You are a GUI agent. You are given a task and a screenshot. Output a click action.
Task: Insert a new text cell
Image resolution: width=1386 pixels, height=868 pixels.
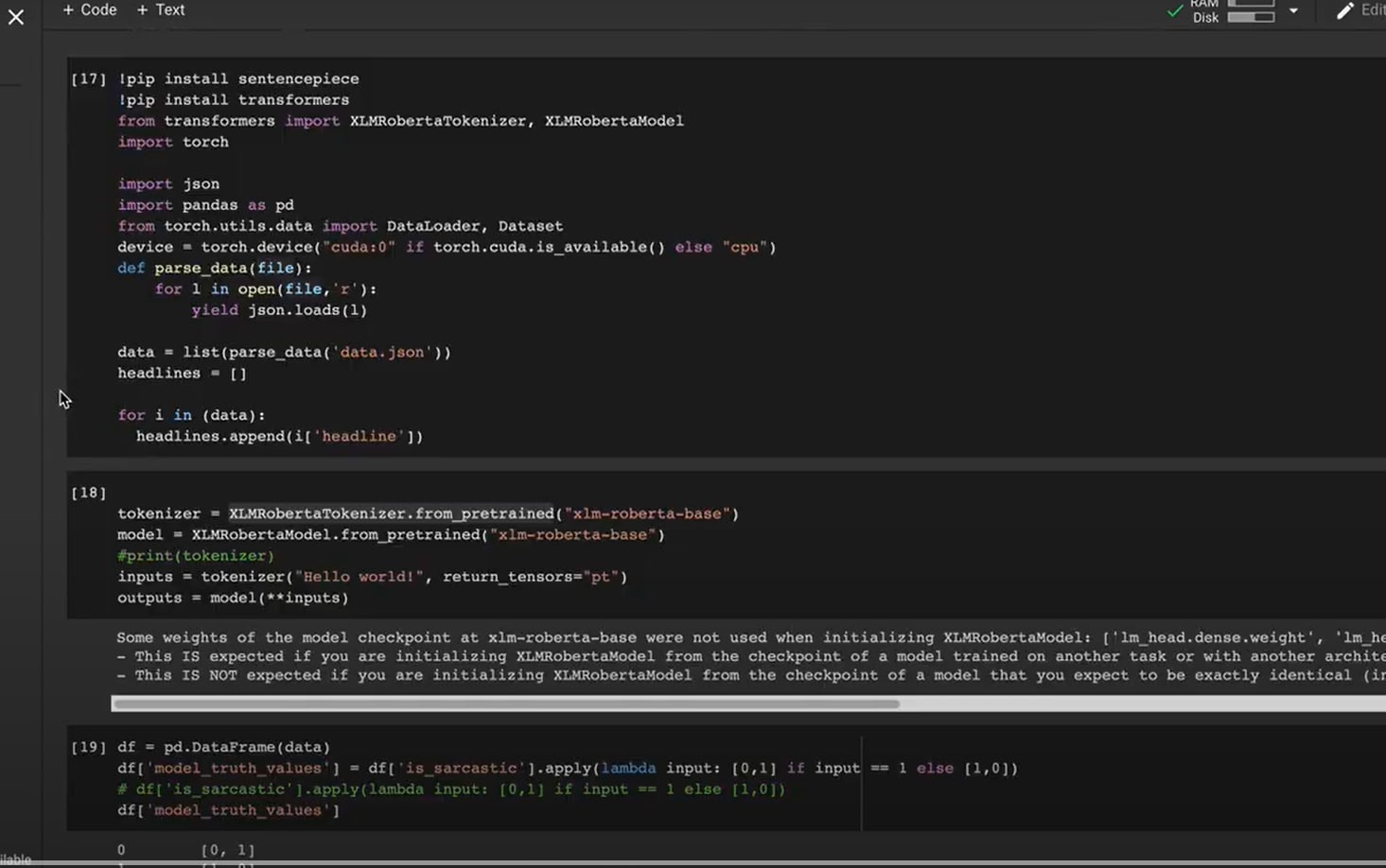point(161,9)
